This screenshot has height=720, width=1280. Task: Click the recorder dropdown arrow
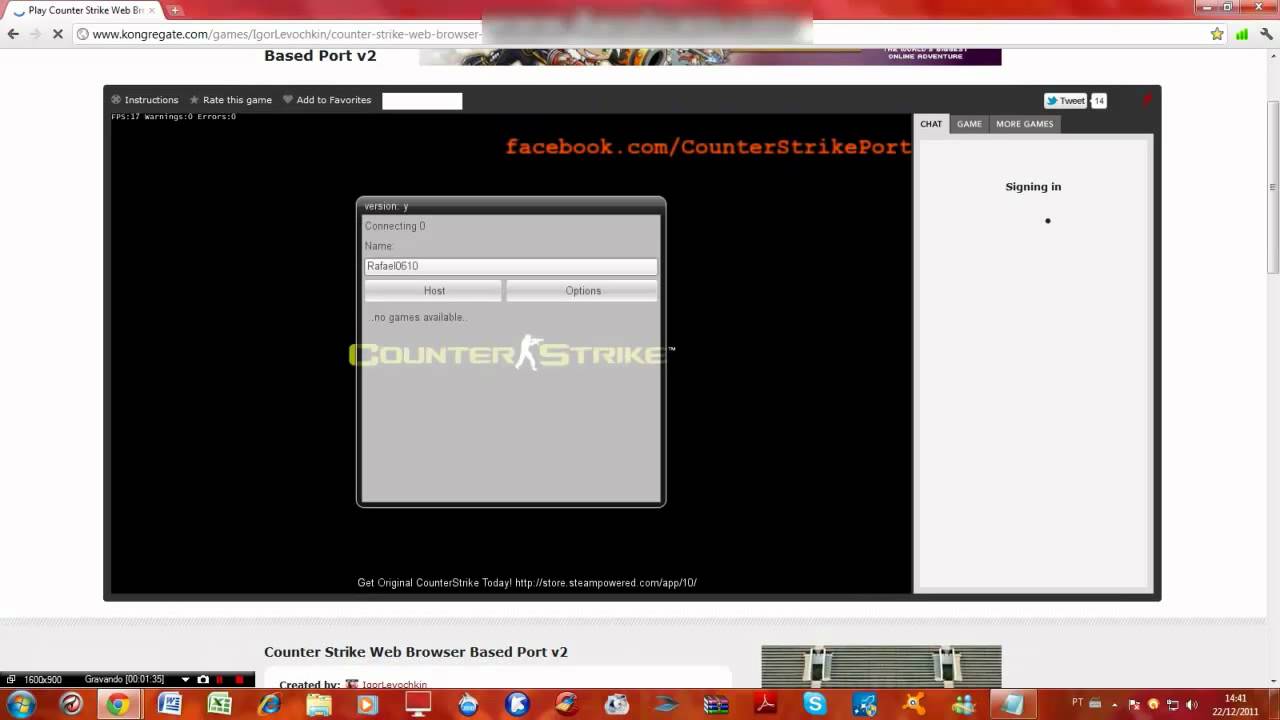pos(185,680)
